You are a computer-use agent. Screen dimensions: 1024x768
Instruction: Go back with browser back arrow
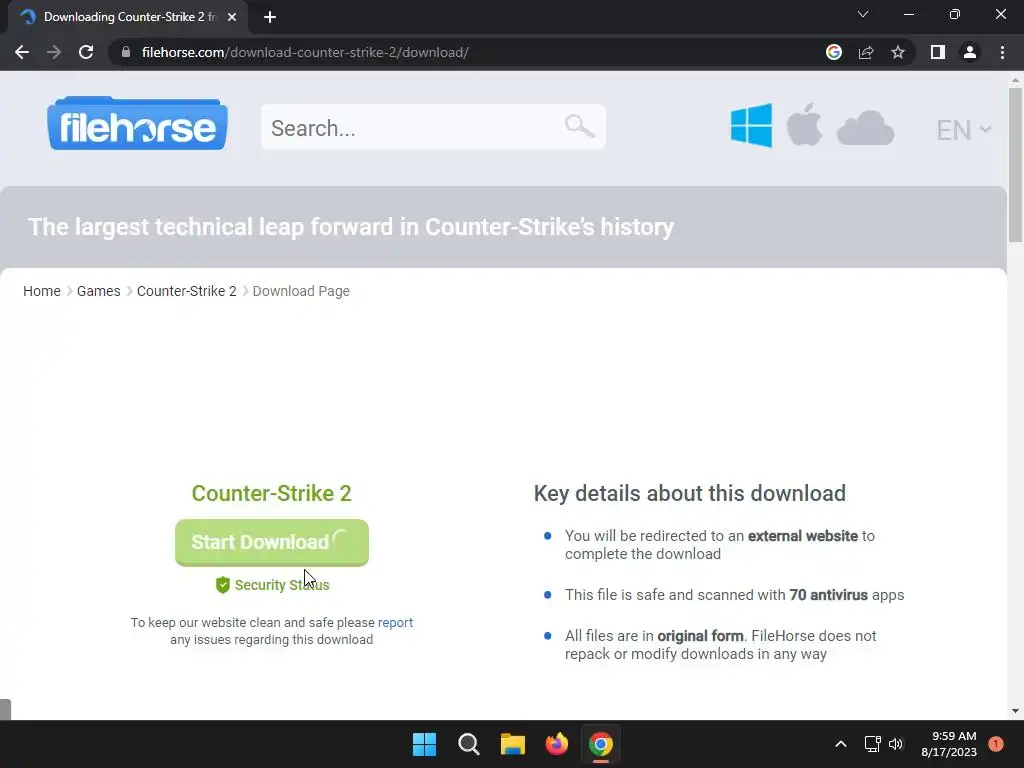[x=22, y=52]
